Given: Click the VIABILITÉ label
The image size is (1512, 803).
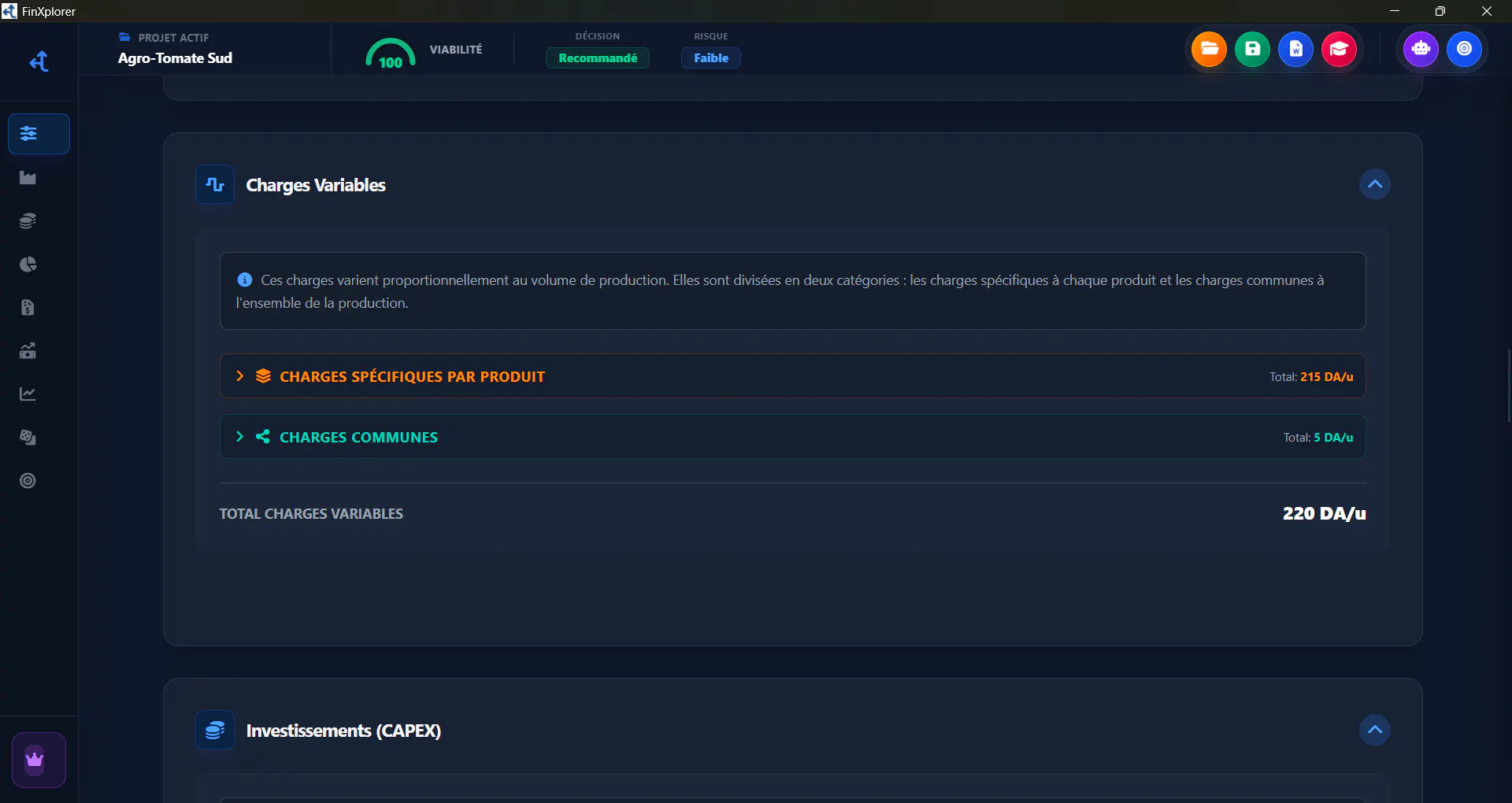Looking at the screenshot, I should [x=456, y=50].
